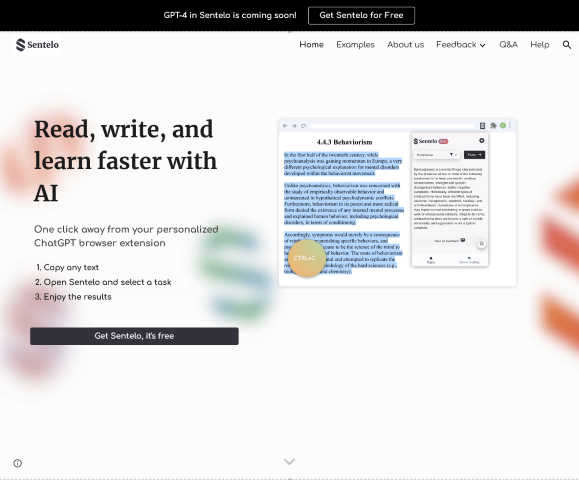Click the Sentelo logo in header
Image resolution: width=579 pixels, height=480 pixels.
coord(37,45)
